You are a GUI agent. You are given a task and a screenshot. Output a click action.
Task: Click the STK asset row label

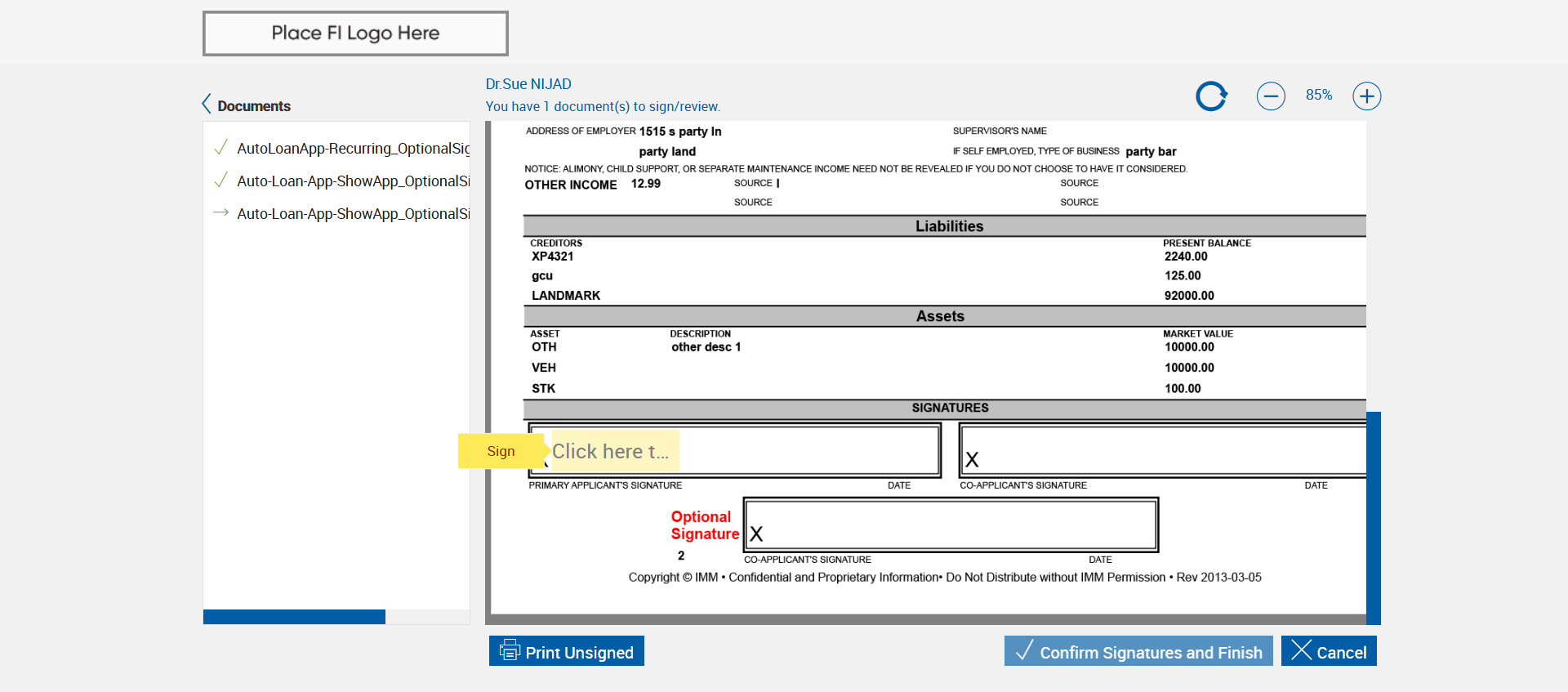point(544,389)
